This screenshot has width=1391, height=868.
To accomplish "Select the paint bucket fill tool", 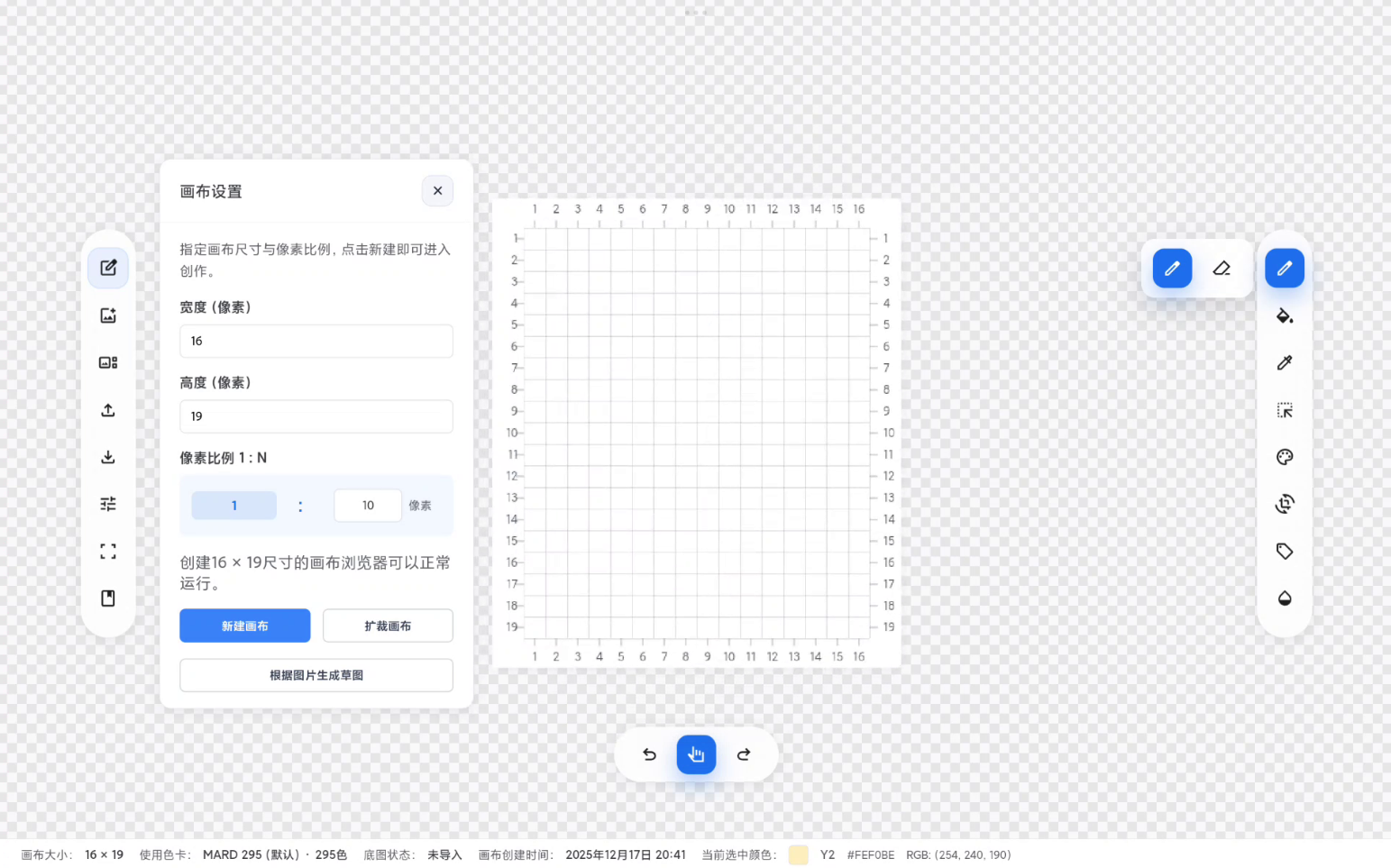I will point(1285,315).
